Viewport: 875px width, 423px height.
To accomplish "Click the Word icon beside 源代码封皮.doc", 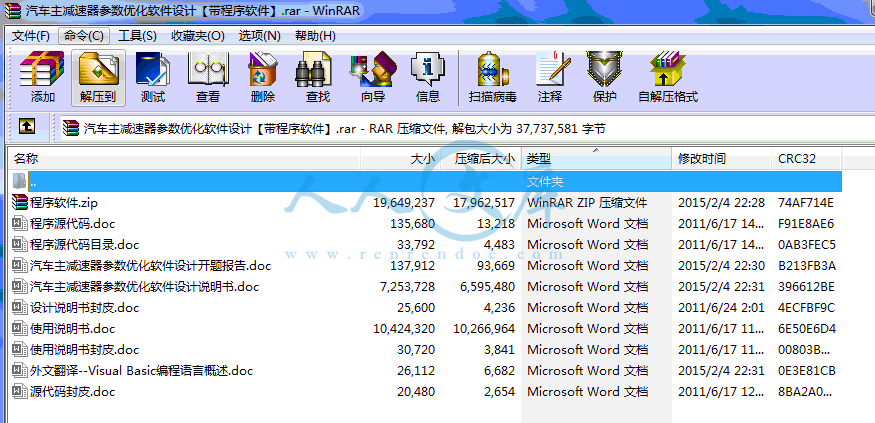I will [x=20, y=392].
